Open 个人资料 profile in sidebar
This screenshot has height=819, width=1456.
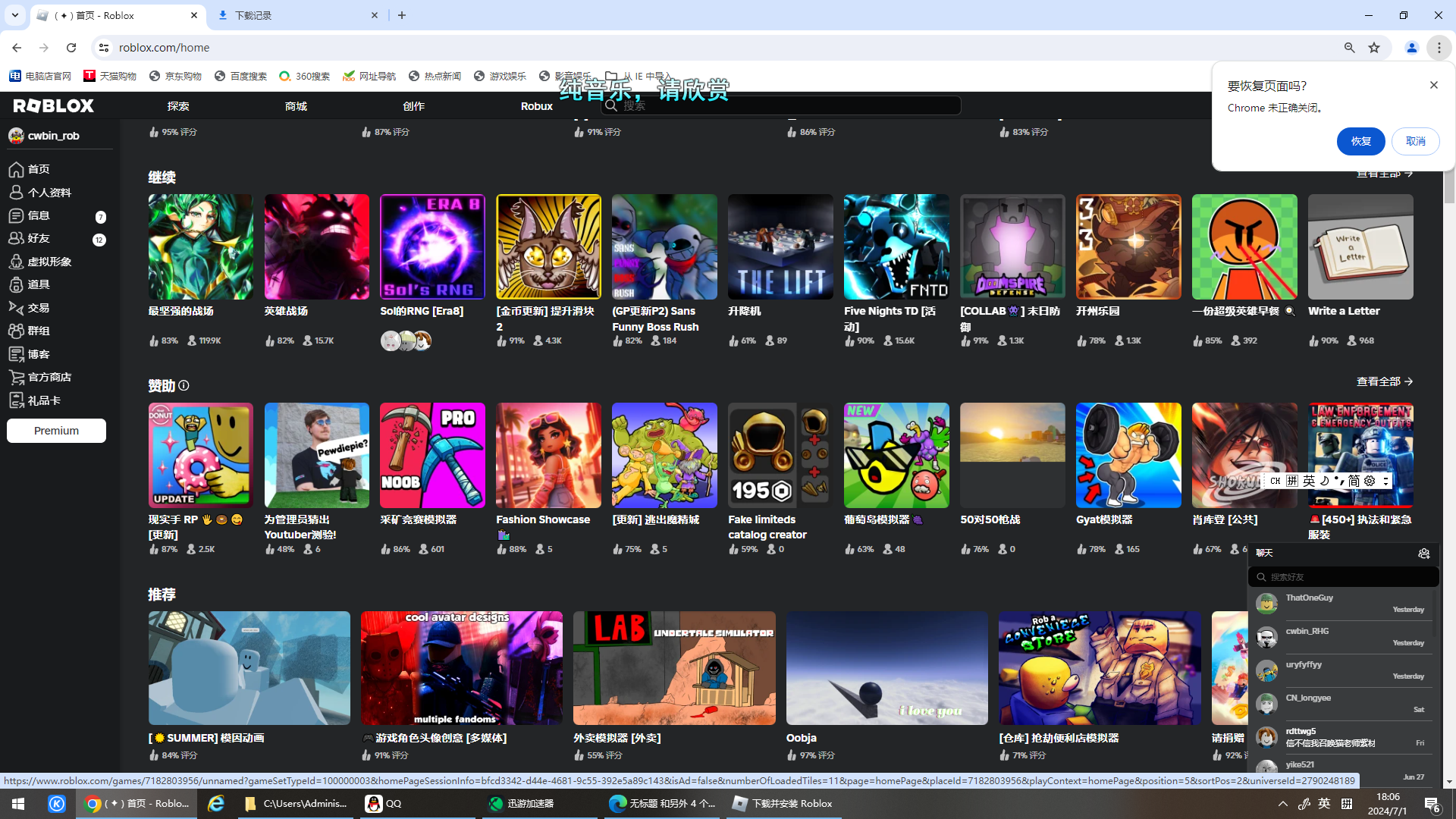(40, 193)
